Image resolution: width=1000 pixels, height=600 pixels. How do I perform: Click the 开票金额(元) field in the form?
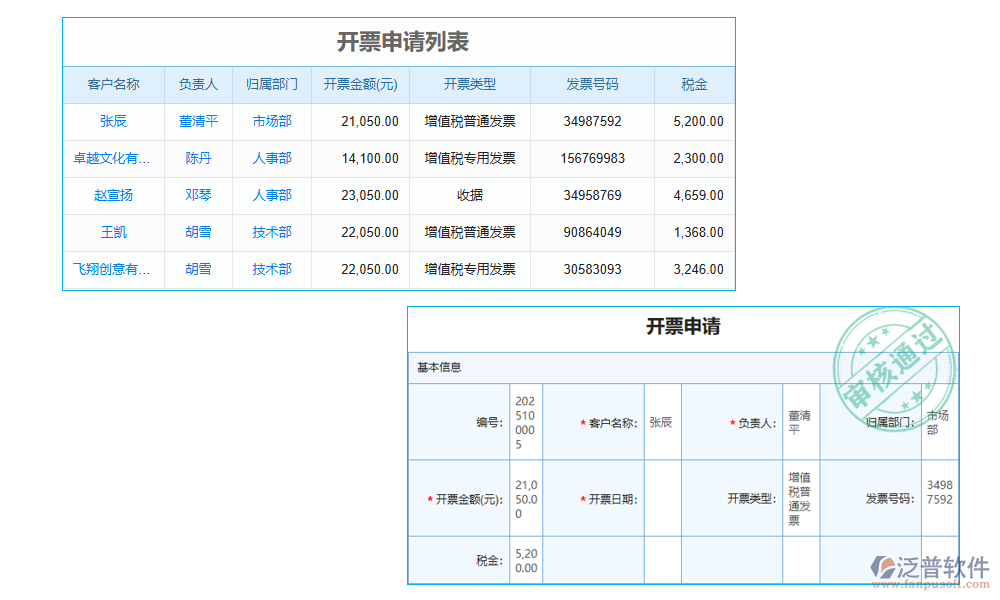click(x=525, y=499)
